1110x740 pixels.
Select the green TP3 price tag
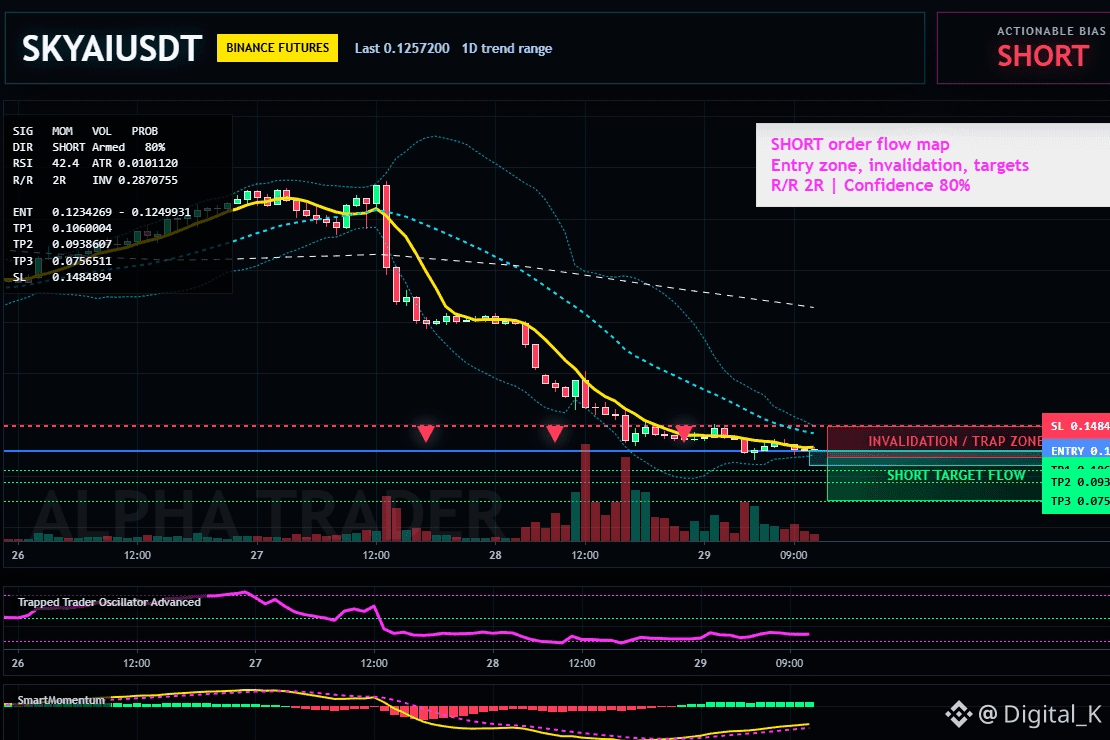(1076, 501)
